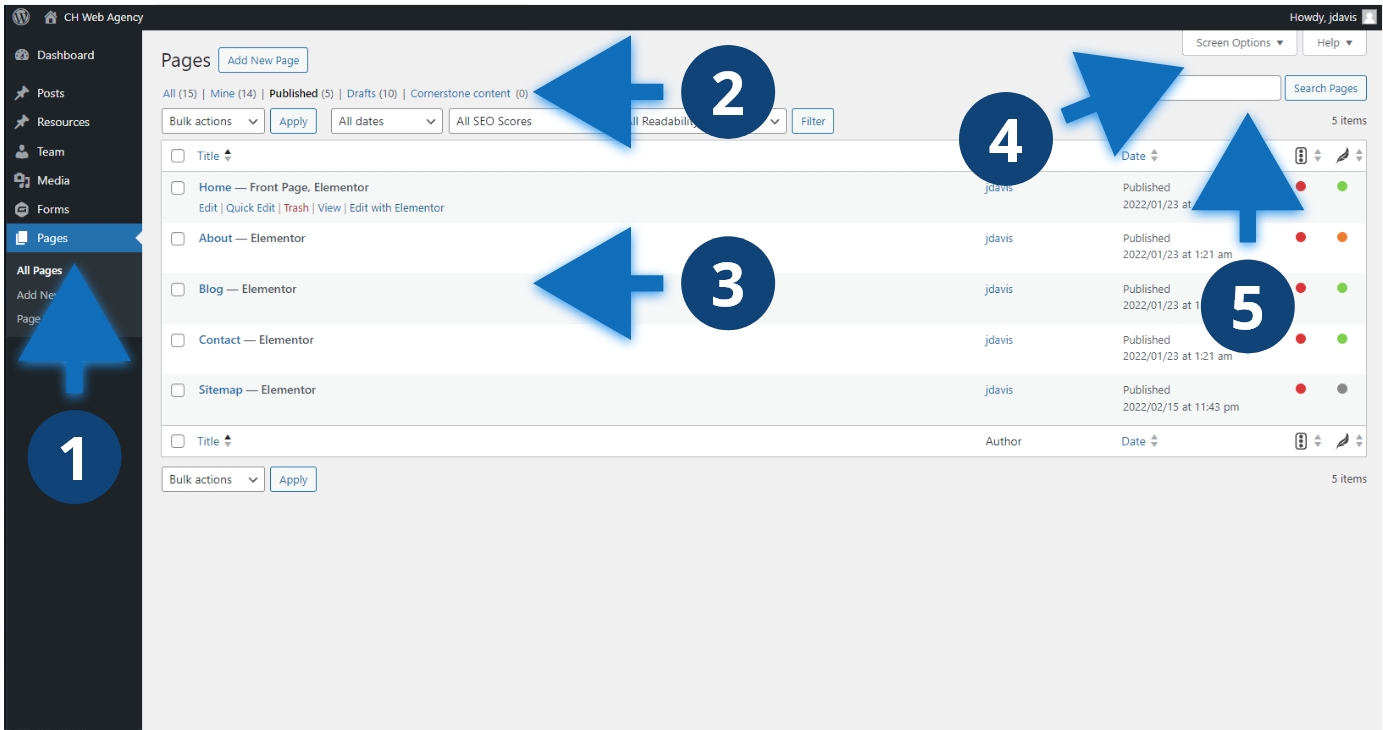Click the jdavis user avatar

1369,17
